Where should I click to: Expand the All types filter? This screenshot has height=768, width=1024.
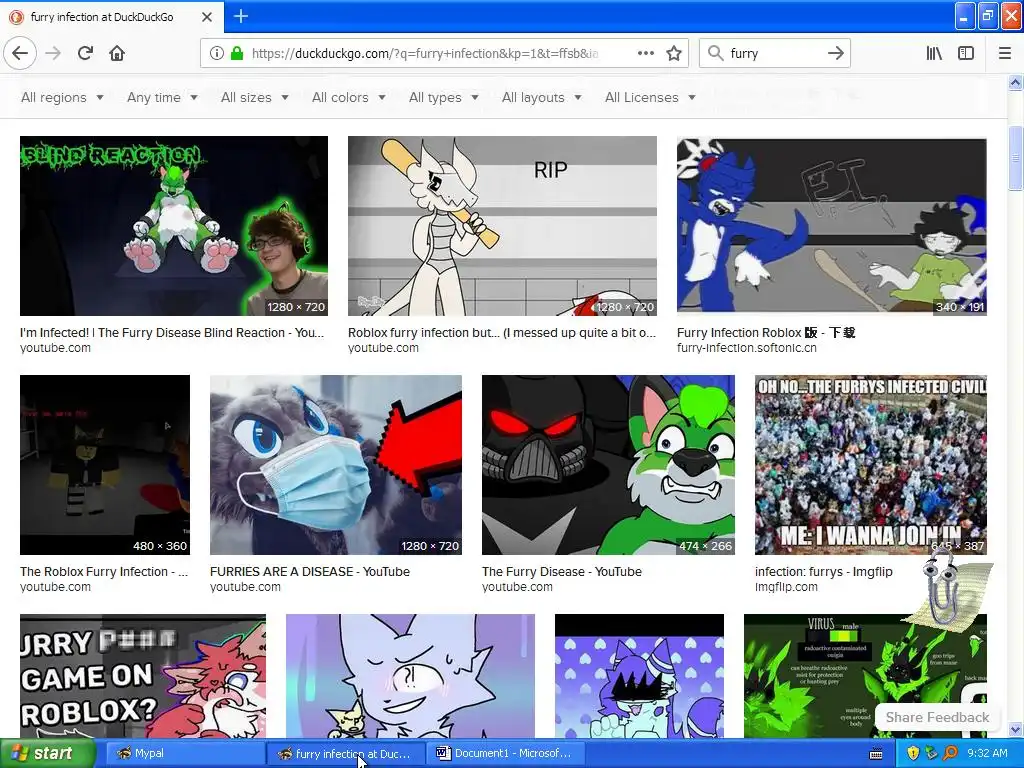443,97
